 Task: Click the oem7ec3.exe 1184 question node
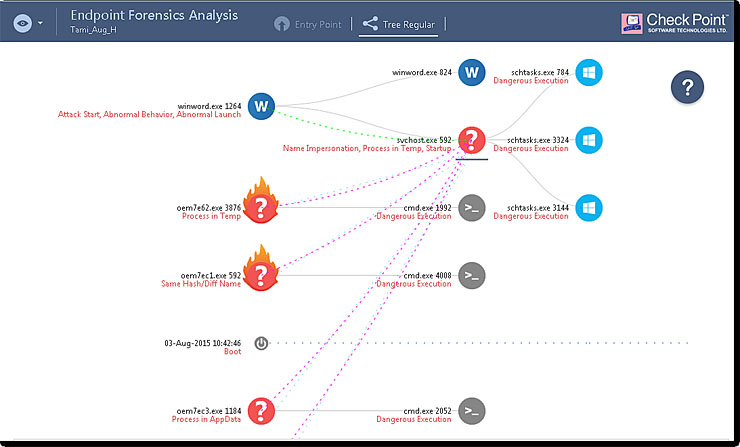(261, 410)
